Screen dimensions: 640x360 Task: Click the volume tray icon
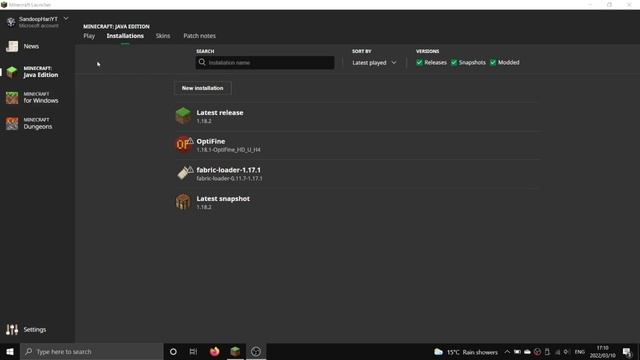click(x=566, y=352)
